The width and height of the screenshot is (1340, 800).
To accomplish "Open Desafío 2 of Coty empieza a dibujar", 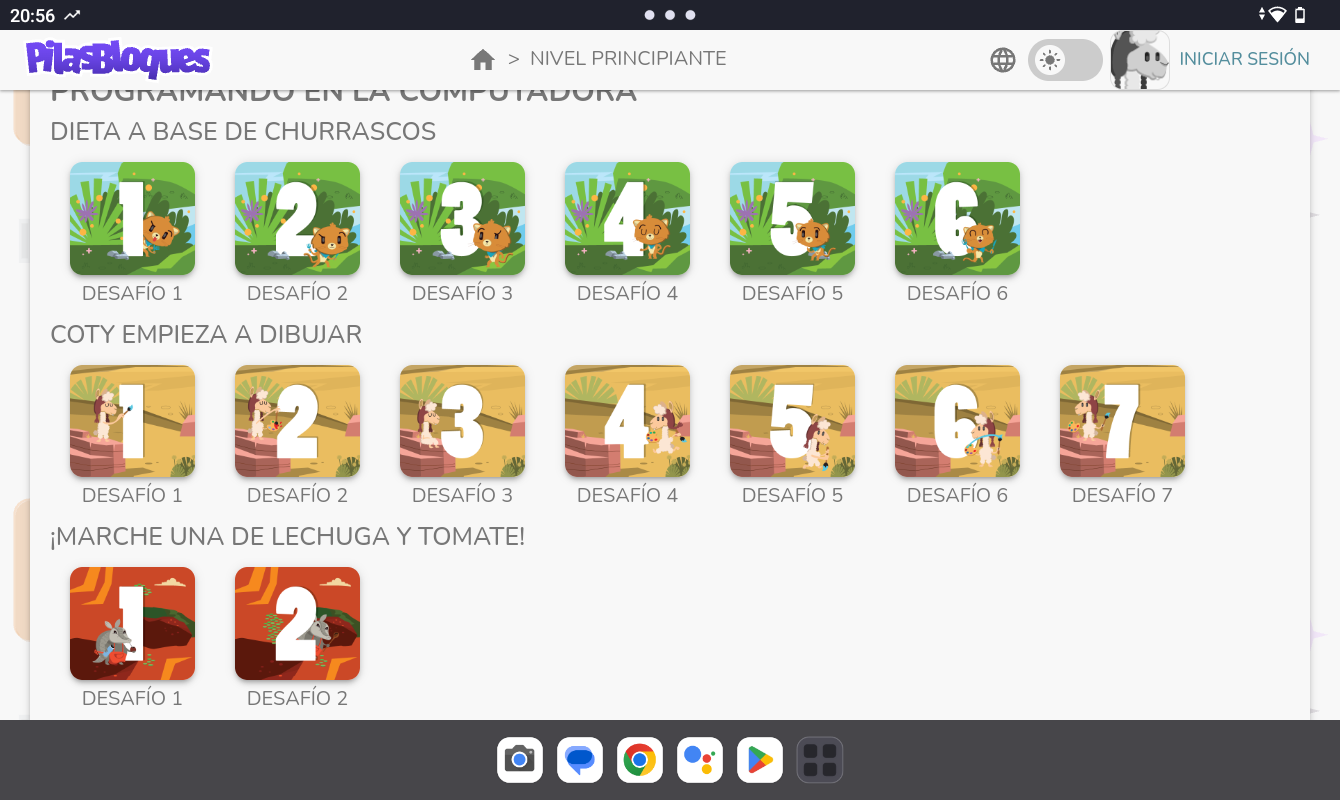I will (297, 421).
